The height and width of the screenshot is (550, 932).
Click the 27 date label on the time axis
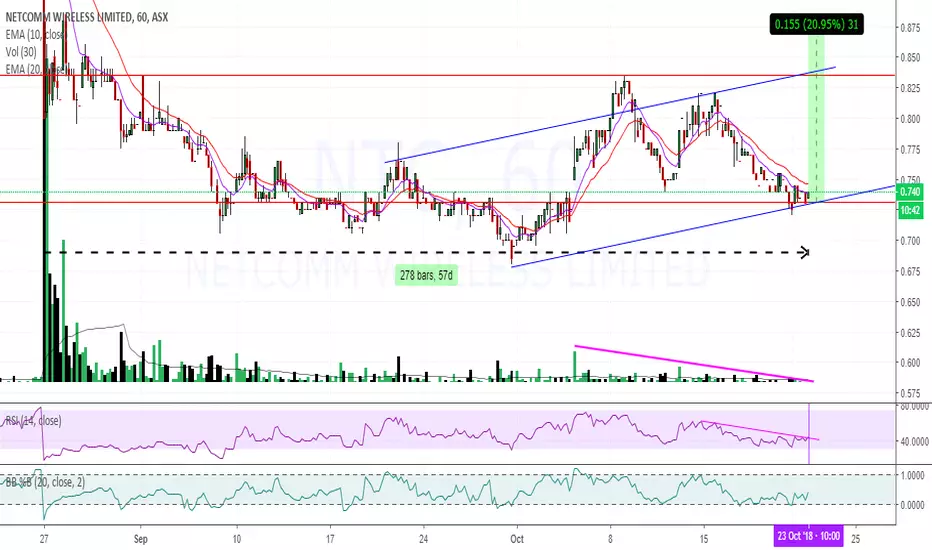click(44, 539)
